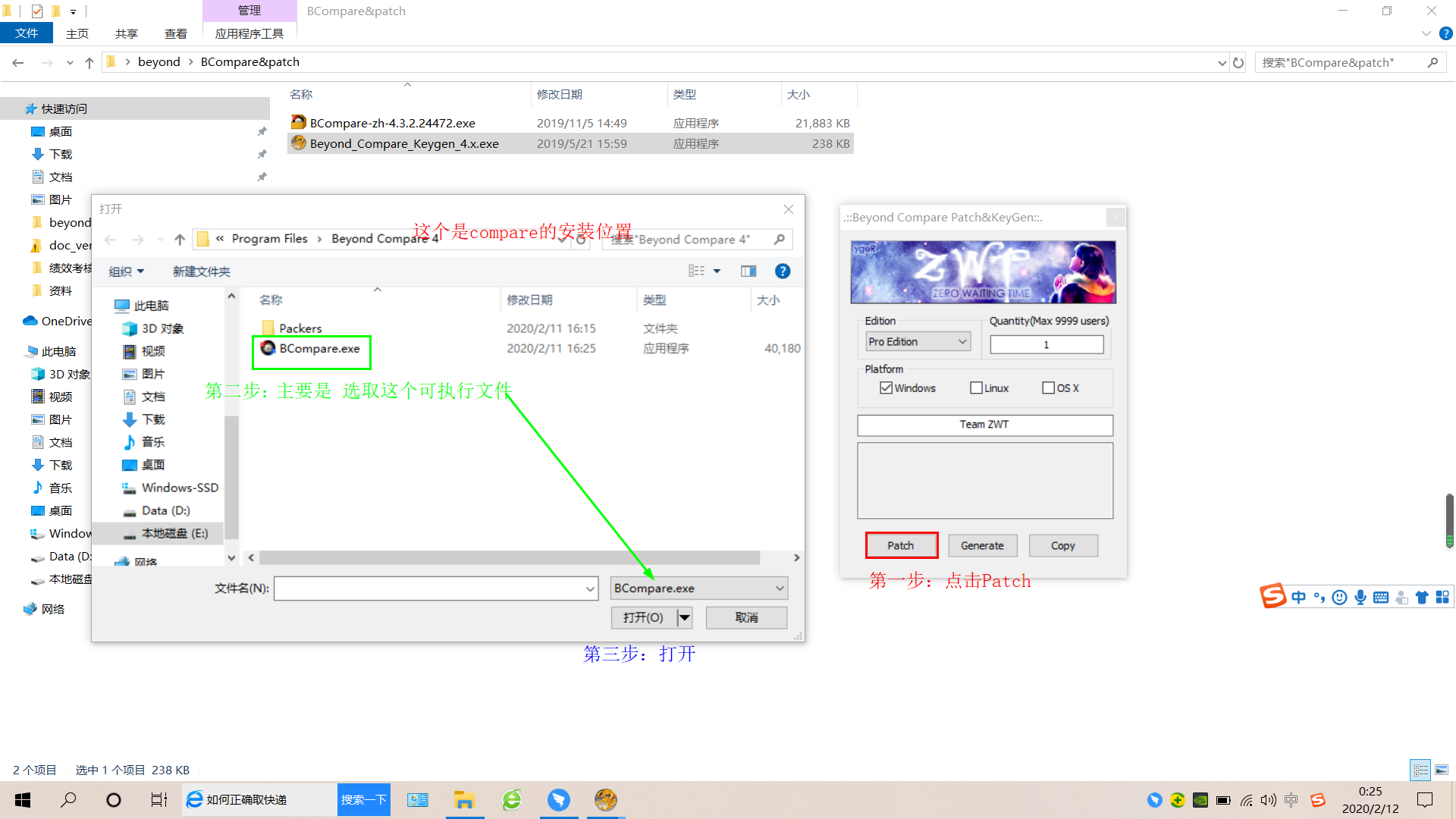Viewport: 1456px width, 819px height.
Task: Open the Sogou toolbox grid icon
Action: click(1442, 597)
